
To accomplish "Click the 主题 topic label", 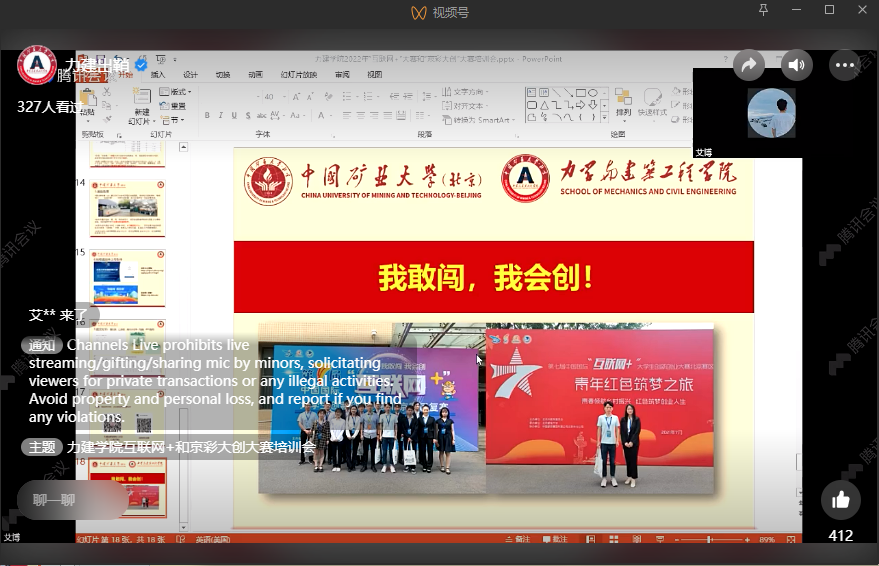I will click(x=41, y=447).
